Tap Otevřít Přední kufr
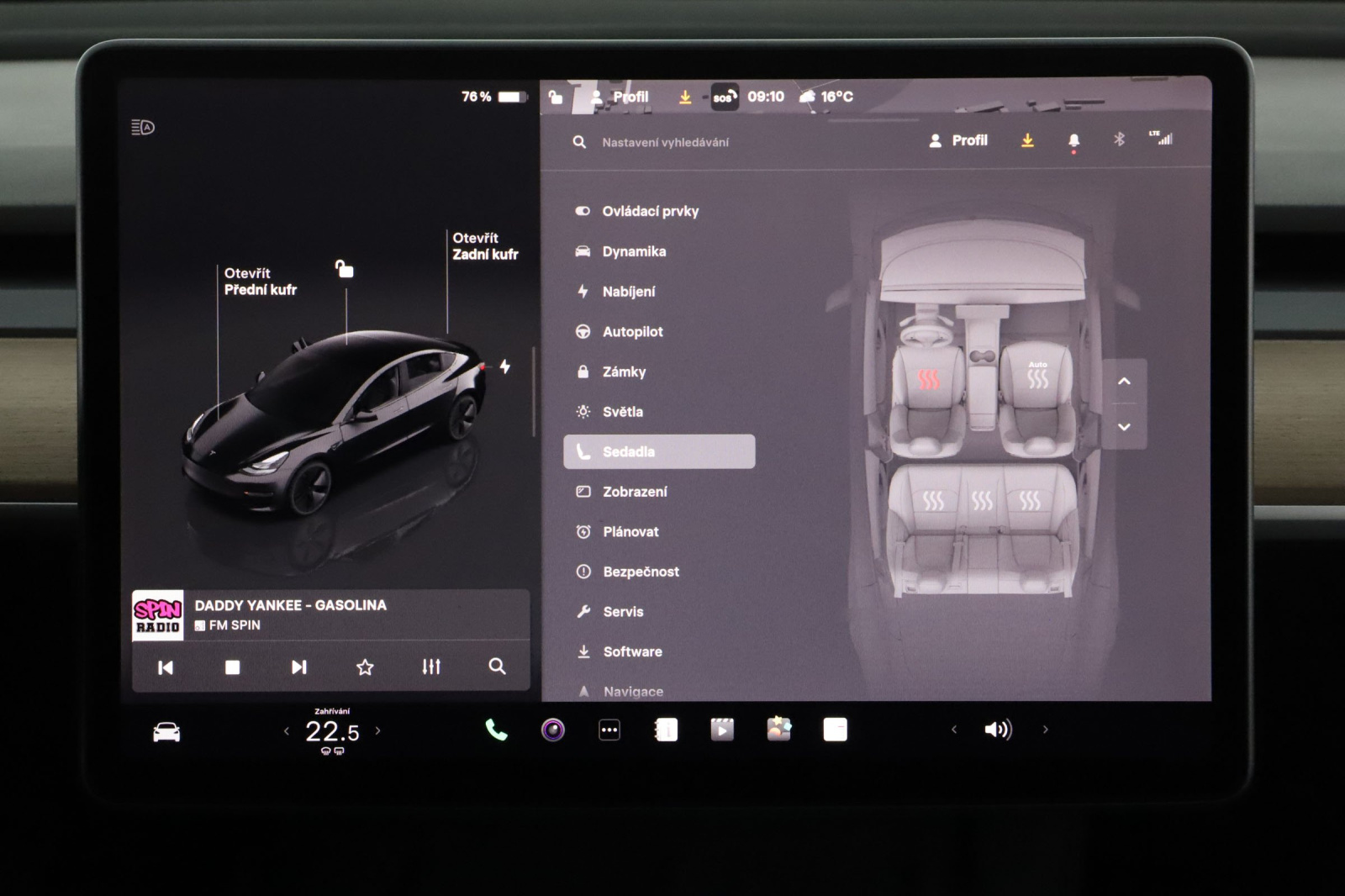 pos(260,282)
